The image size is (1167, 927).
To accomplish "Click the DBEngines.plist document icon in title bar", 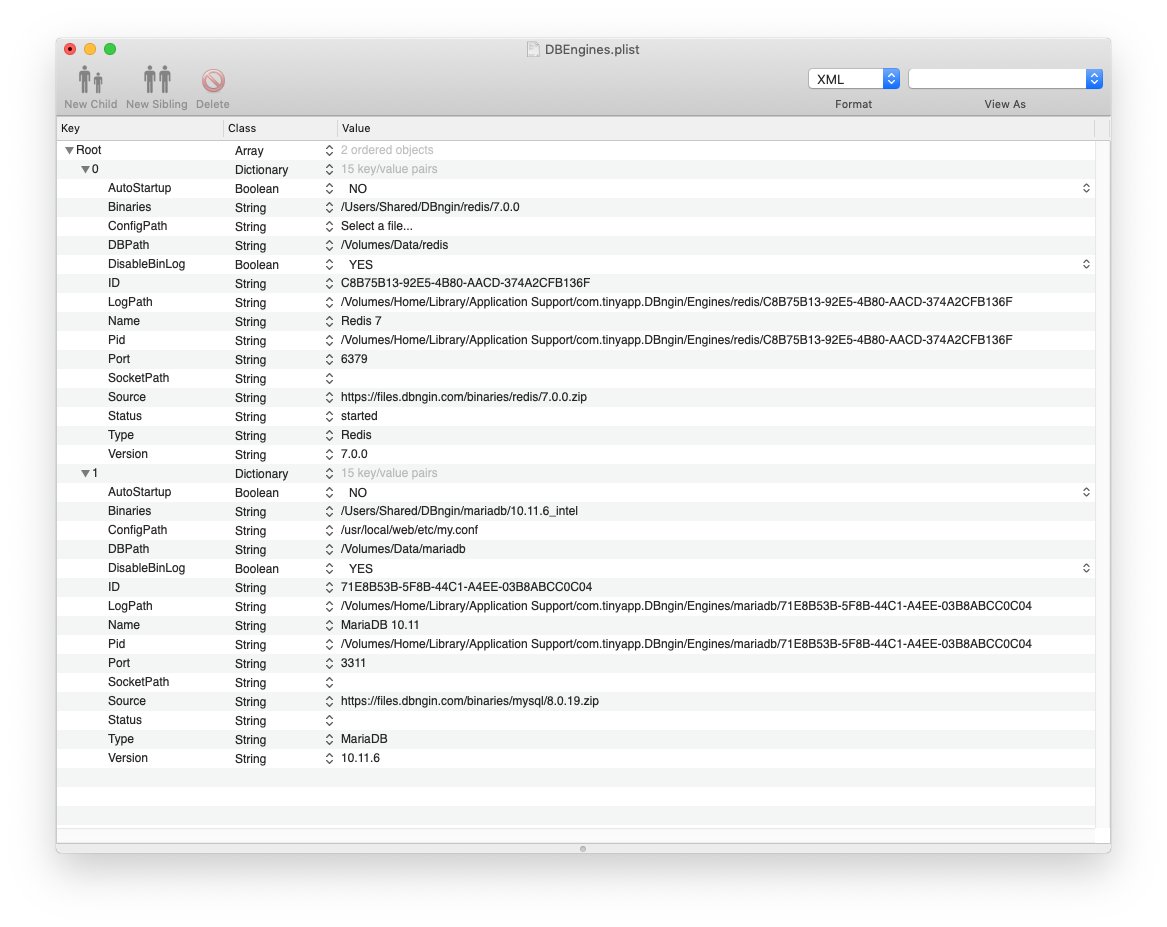I will click(x=533, y=49).
